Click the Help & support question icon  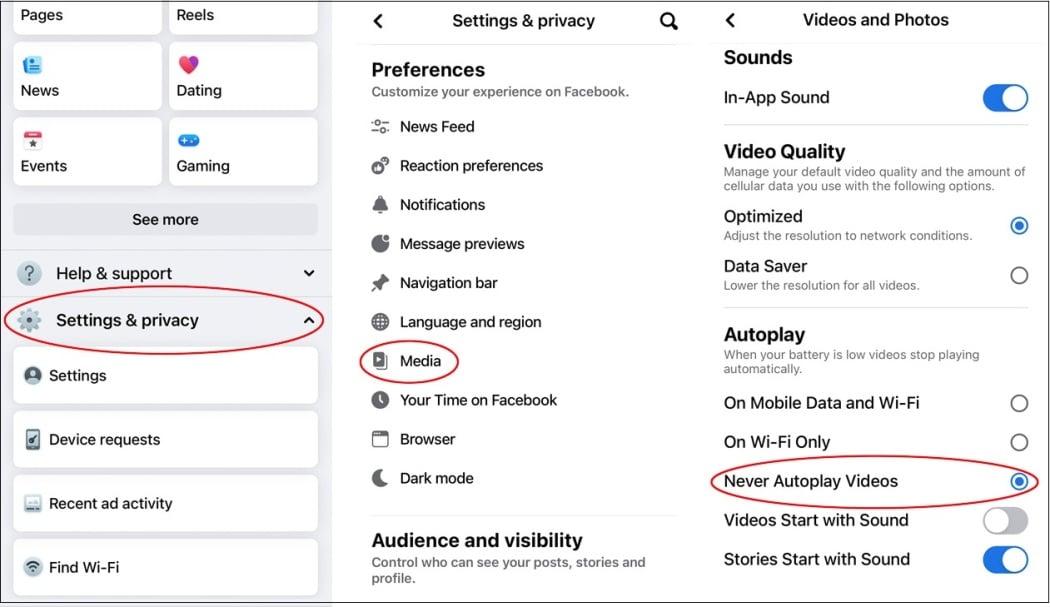click(29, 273)
